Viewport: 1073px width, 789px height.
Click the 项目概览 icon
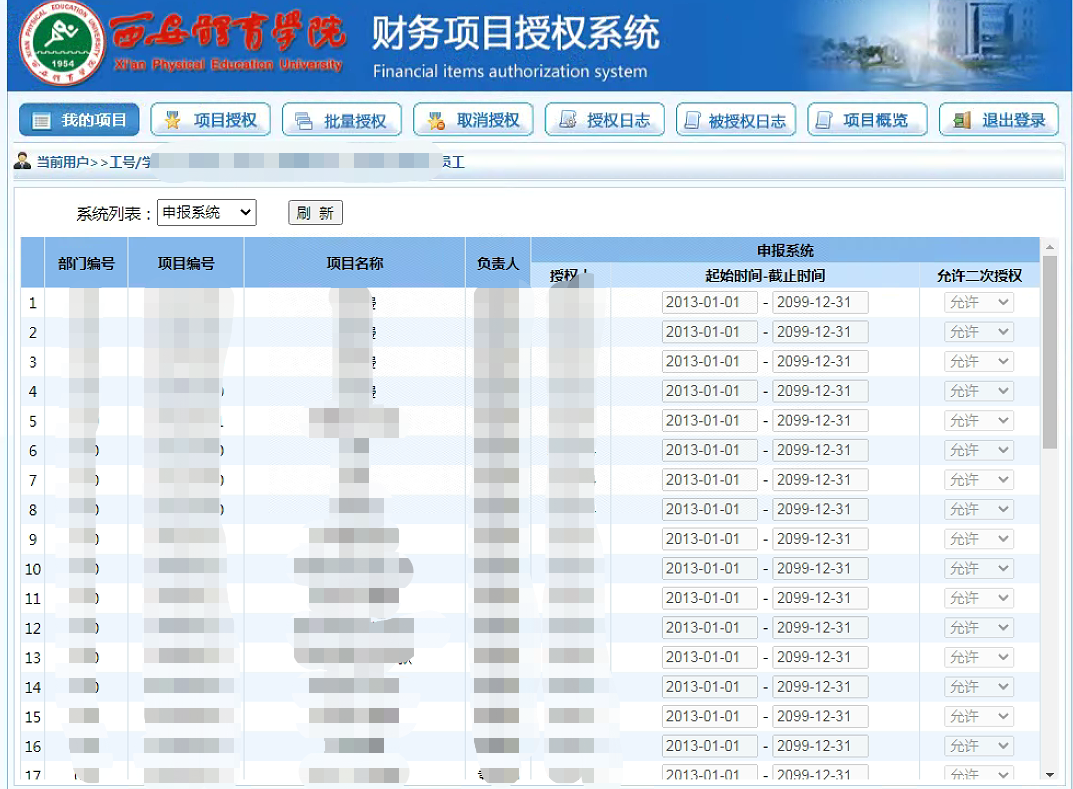(823, 121)
